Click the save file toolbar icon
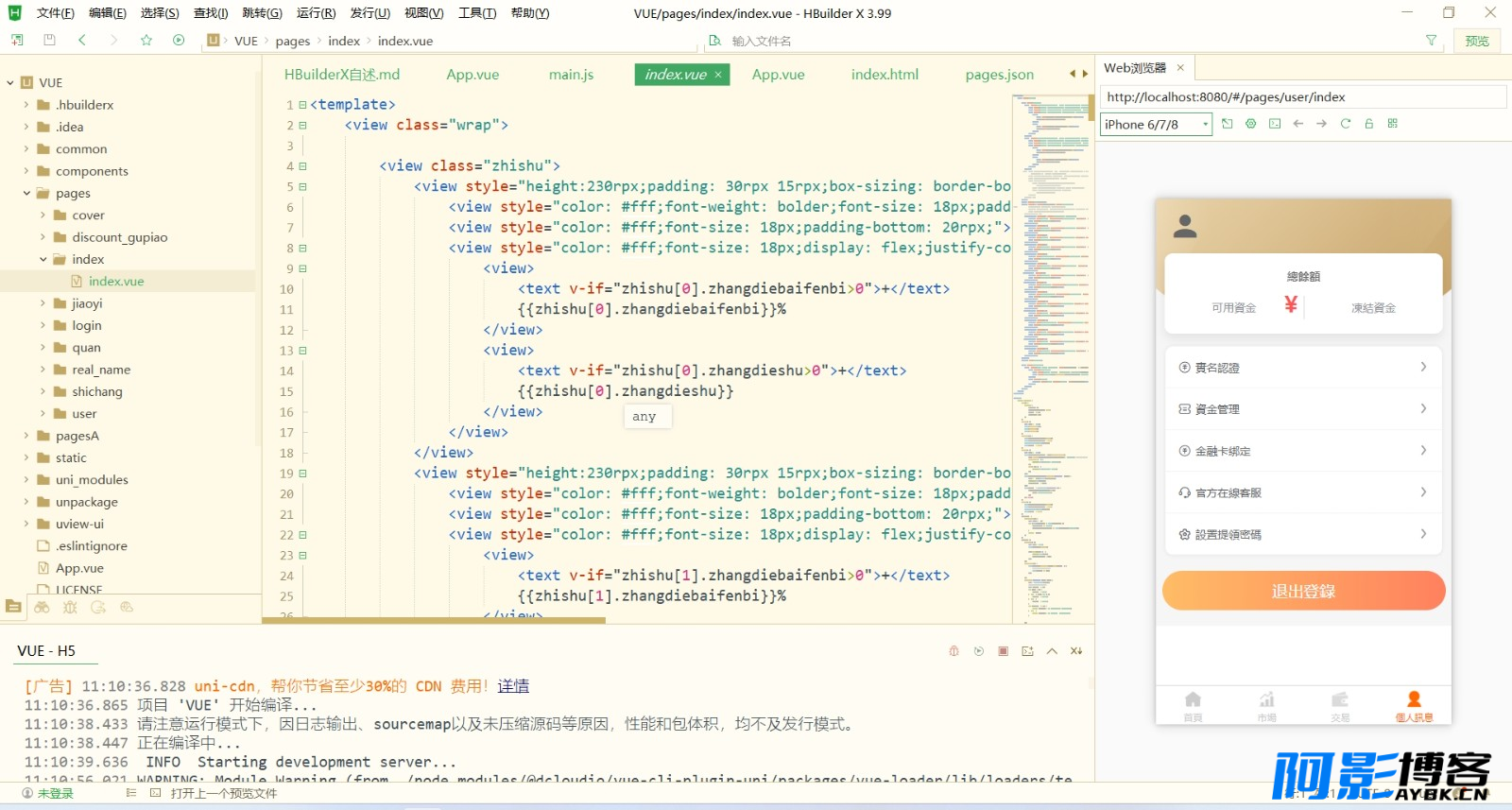This screenshot has height=810, width=1512. click(x=49, y=40)
